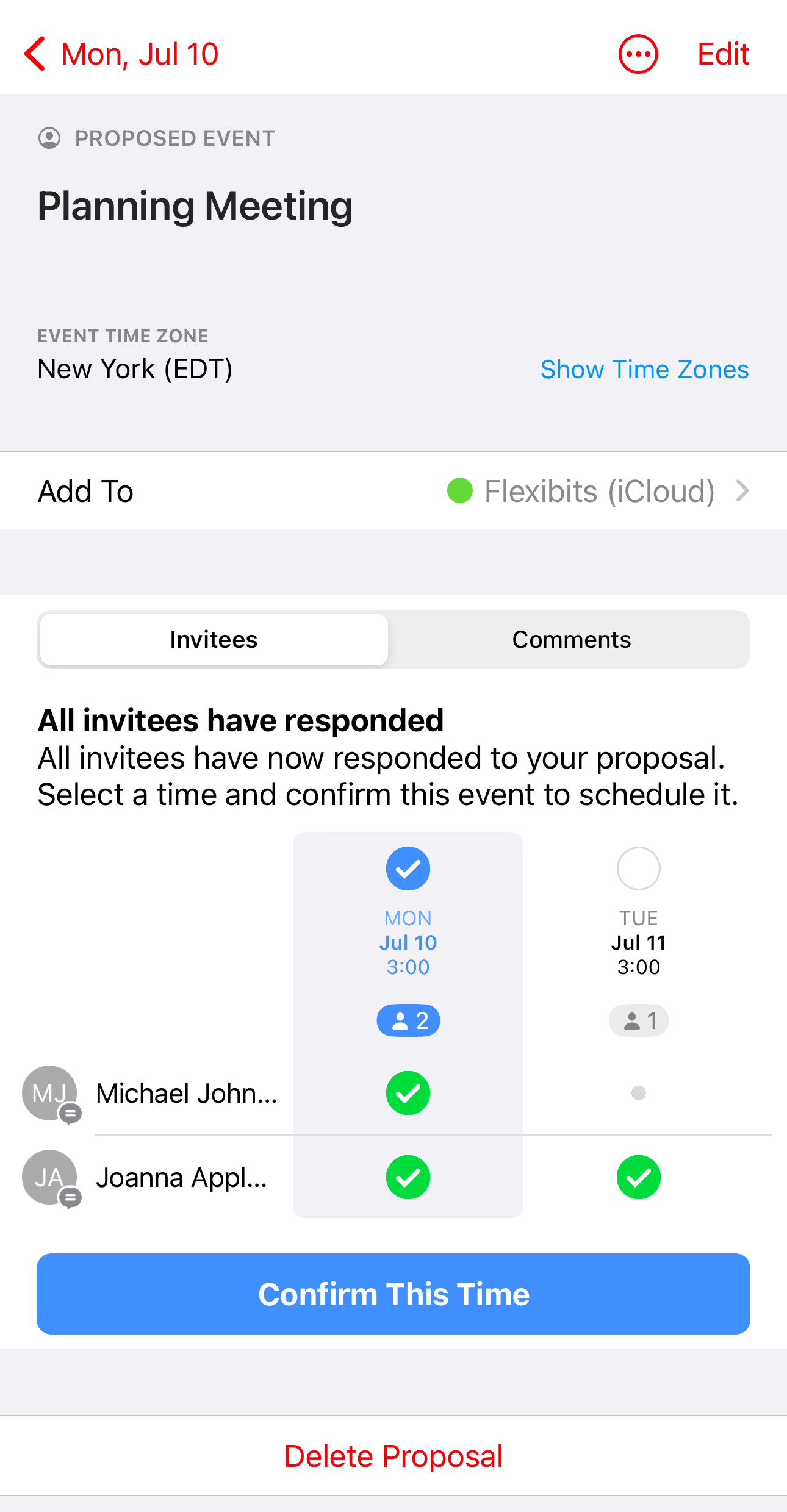This screenshot has height=1512, width=787.
Task: Open Flexibits (iCloud) calendar selector
Action: [599, 491]
